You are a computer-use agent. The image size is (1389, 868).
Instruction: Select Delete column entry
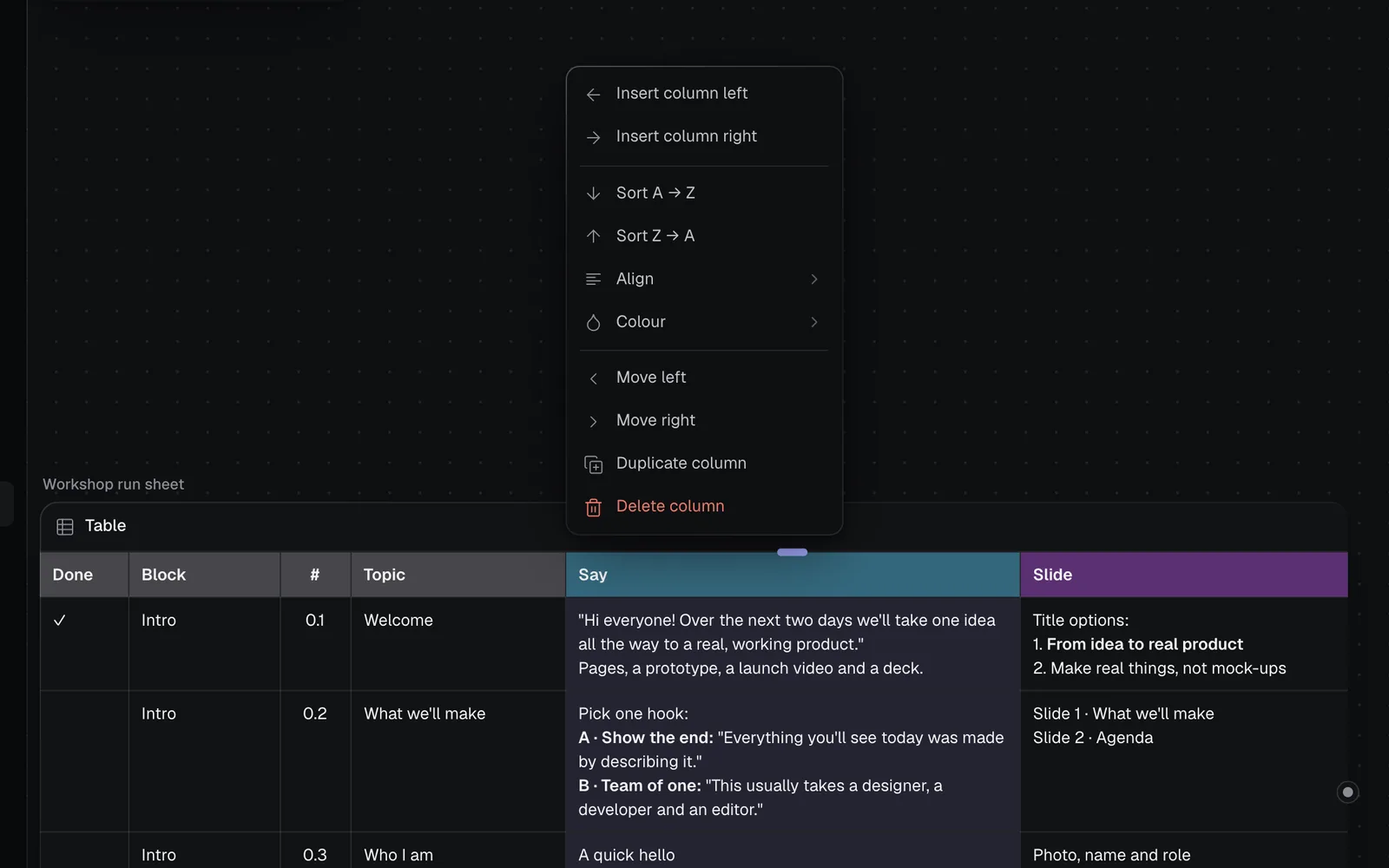pos(704,506)
